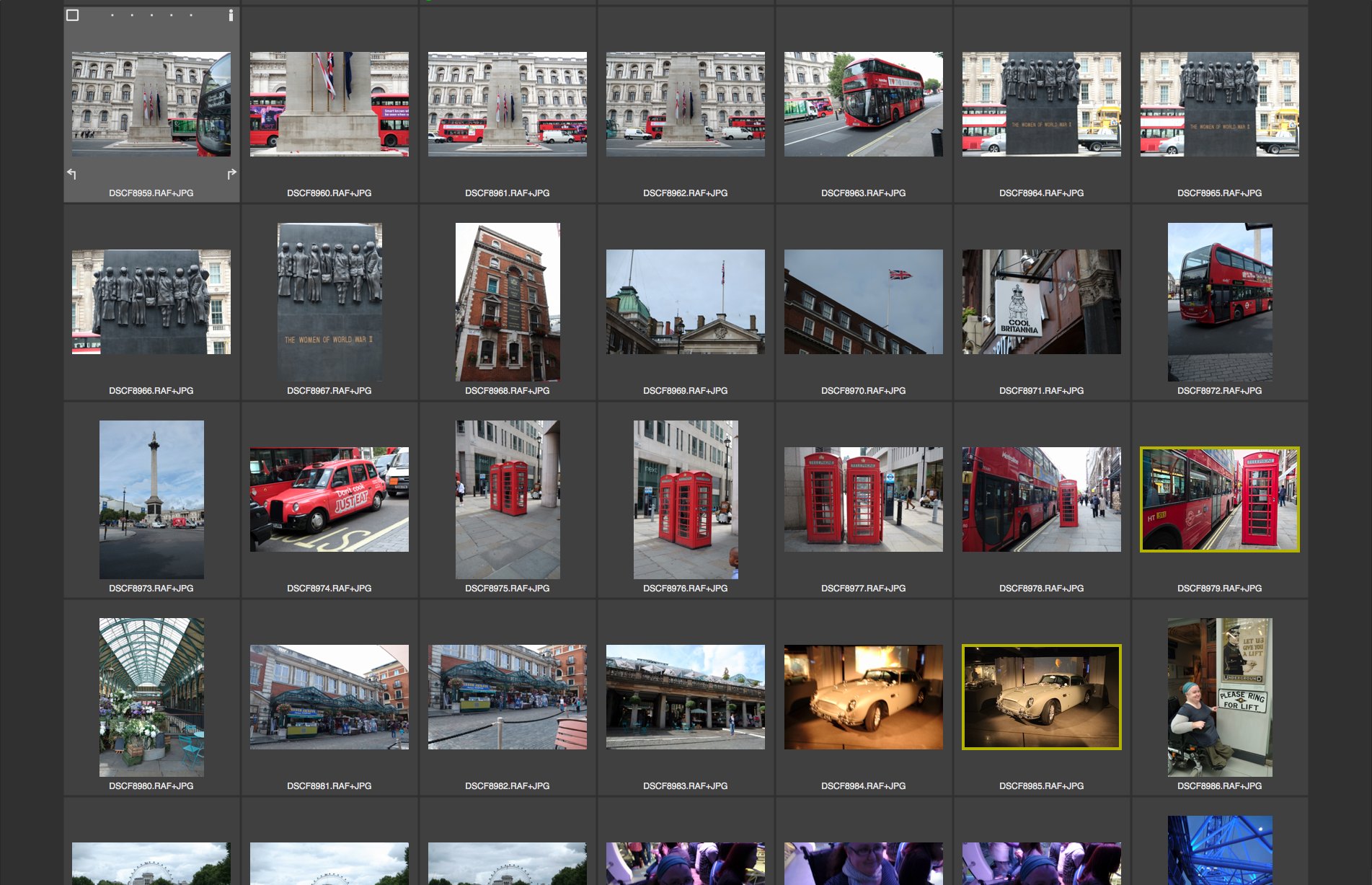Click the filename DSCF8971.RAF+JPG

(x=1042, y=391)
